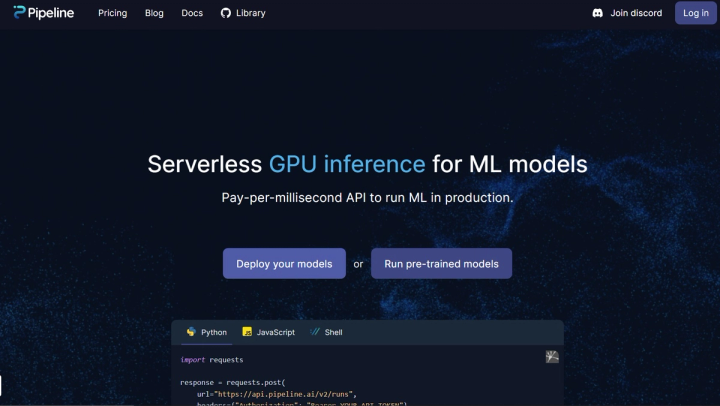Screen dimensions: 720x406
Task: Open the Library link
Action: pyautogui.click(x=251, y=13)
